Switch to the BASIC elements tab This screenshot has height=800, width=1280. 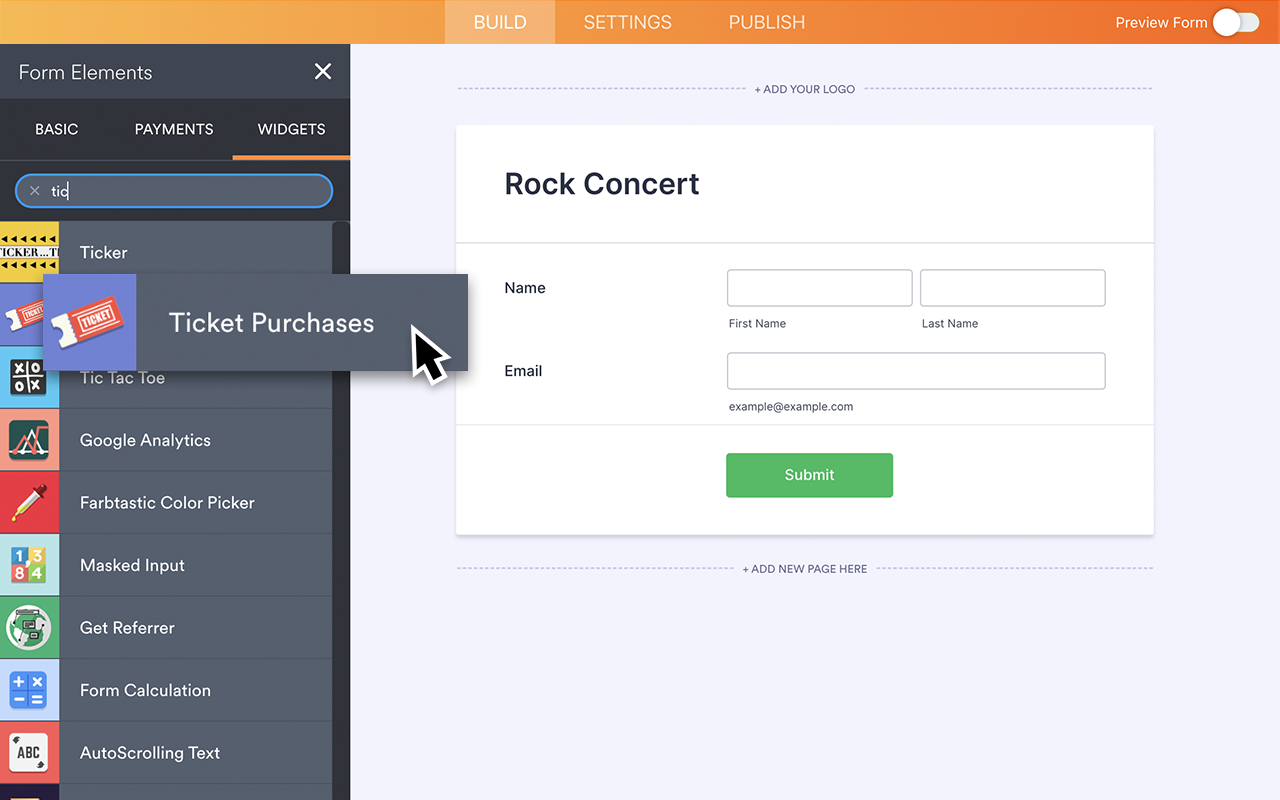(x=56, y=129)
